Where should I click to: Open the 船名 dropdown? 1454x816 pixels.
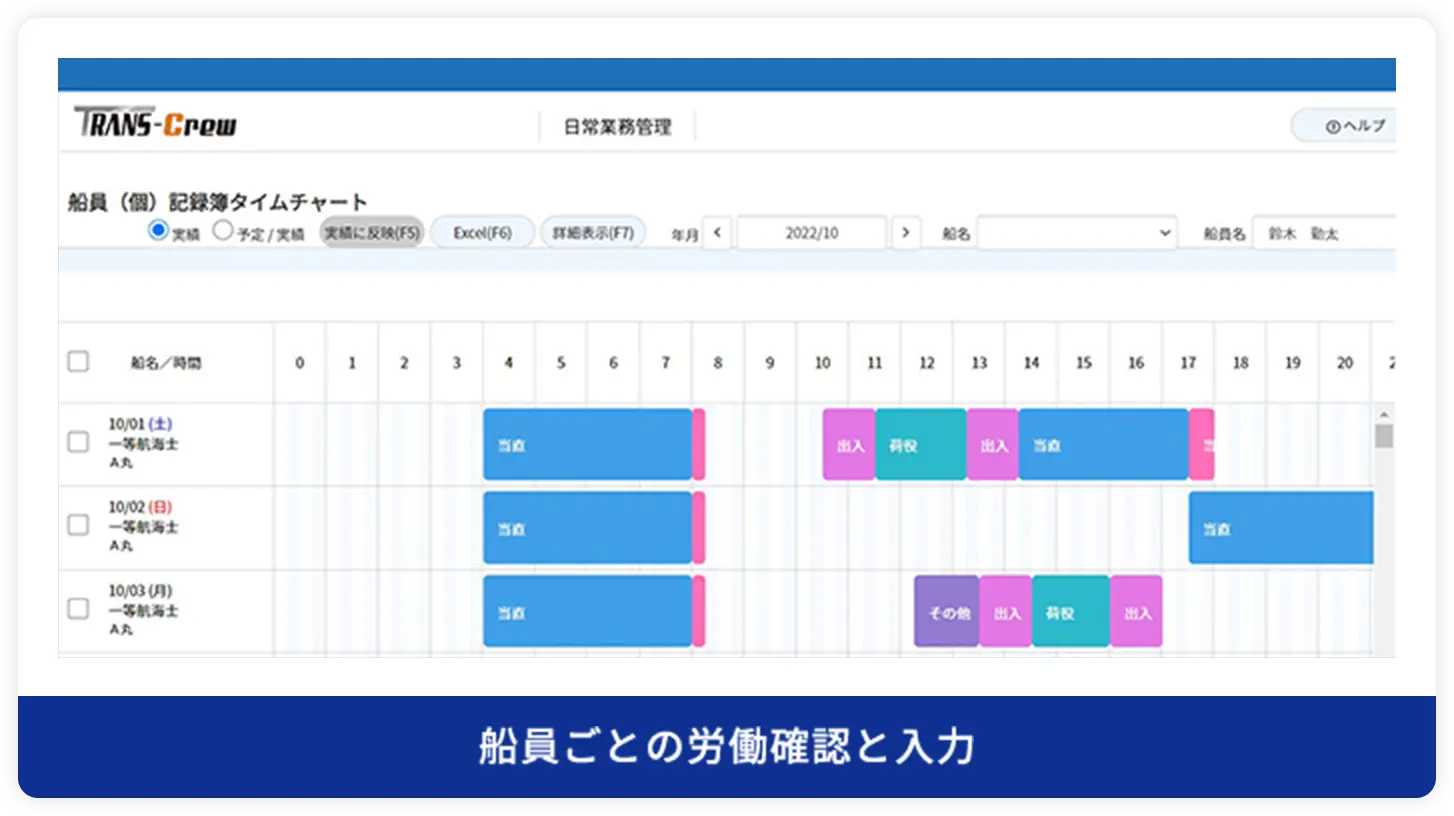pos(1077,233)
